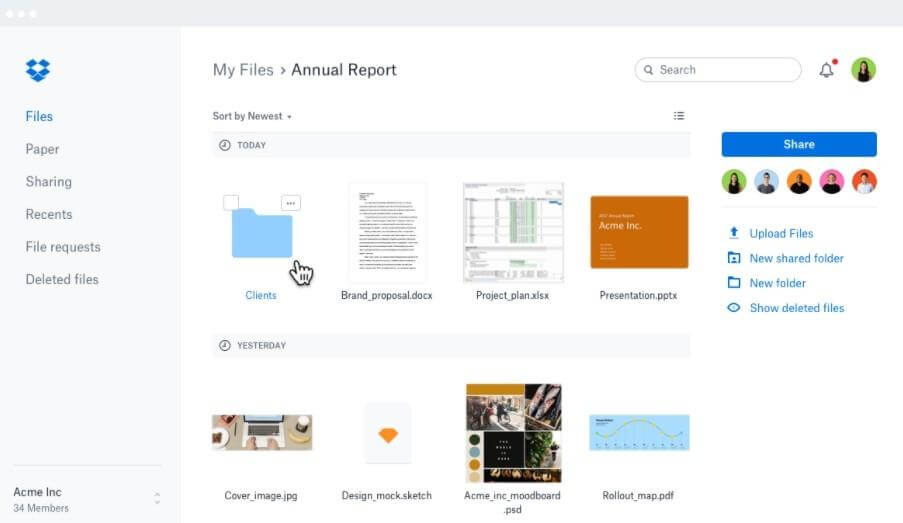
Task: Click the Presentation.pptx file name
Action: [638, 295]
